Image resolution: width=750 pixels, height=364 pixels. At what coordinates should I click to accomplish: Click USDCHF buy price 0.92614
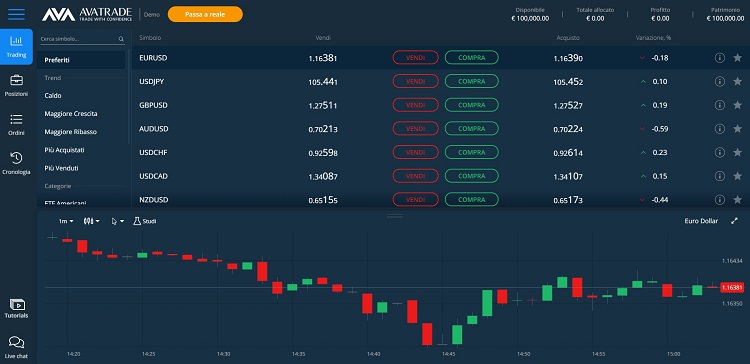(568, 153)
